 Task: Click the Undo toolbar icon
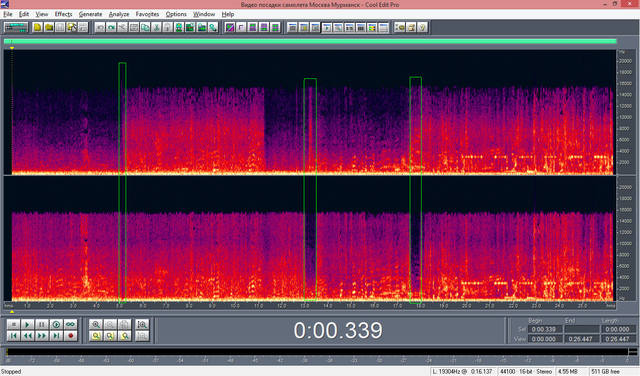click(100, 27)
